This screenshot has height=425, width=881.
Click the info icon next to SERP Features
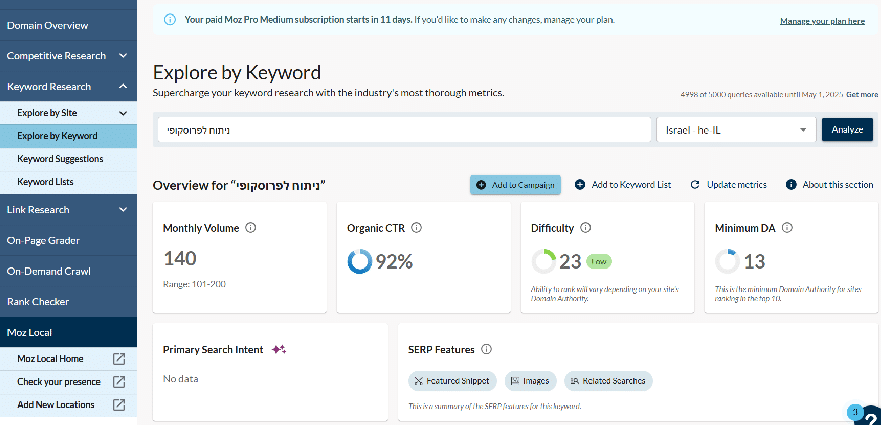pos(487,349)
